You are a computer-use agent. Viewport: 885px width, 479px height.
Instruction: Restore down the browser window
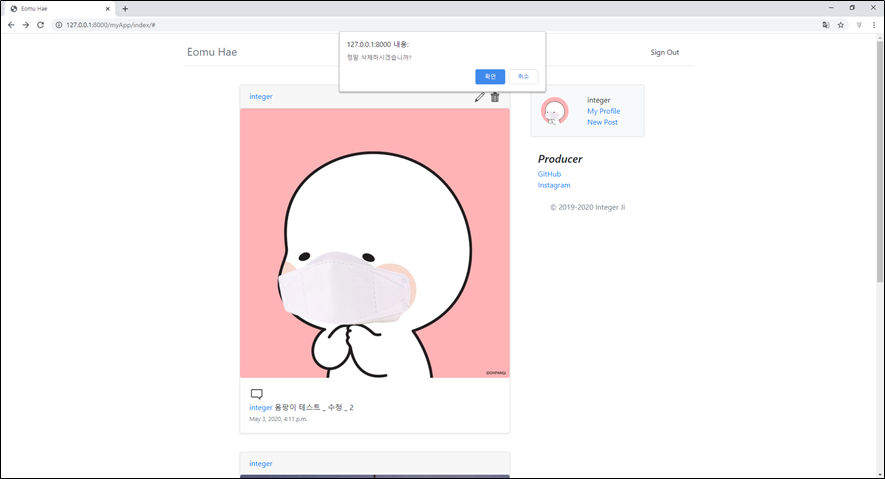(x=852, y=8)
